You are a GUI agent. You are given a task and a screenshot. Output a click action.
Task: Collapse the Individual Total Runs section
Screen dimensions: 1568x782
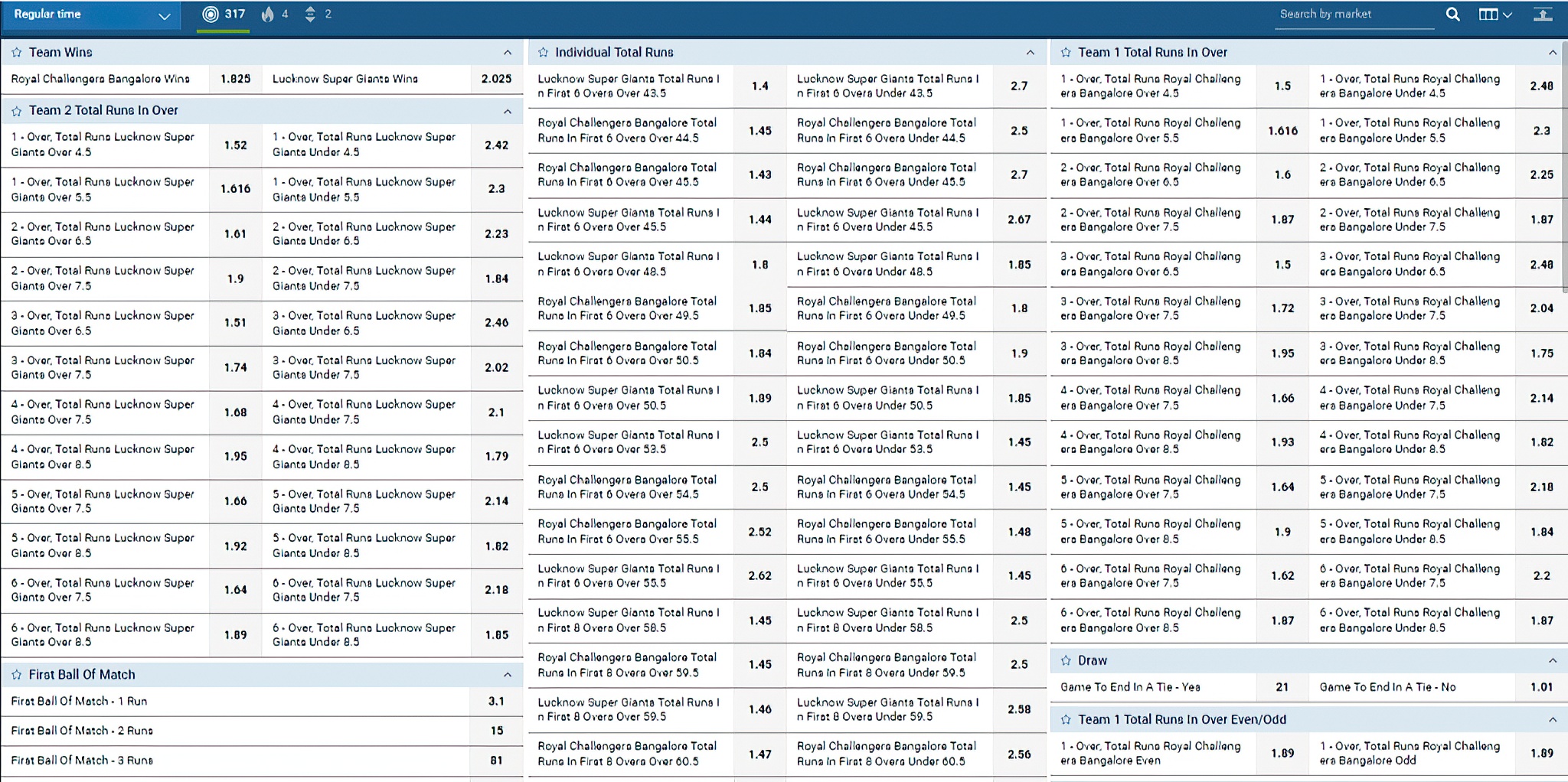tap(1030, 53)
